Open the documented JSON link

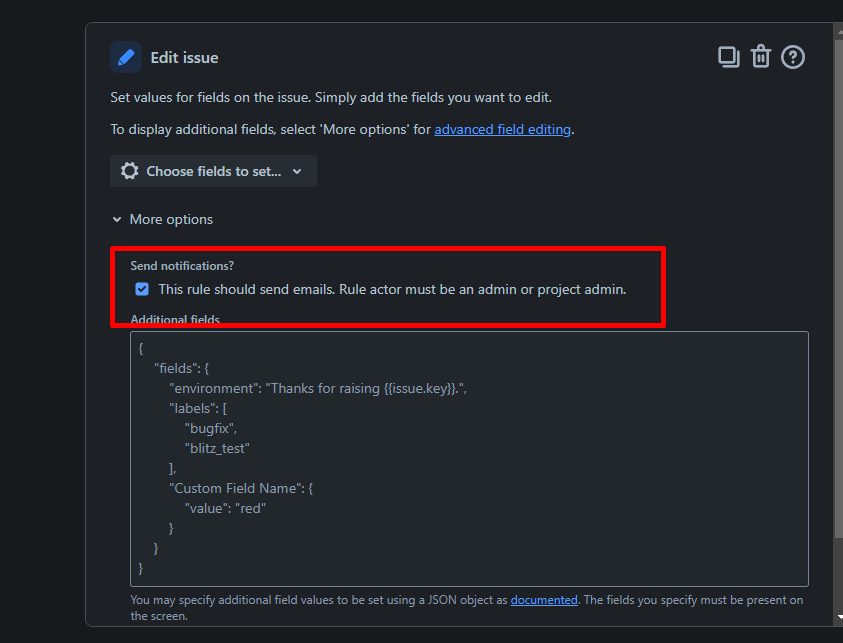[544, 600]
